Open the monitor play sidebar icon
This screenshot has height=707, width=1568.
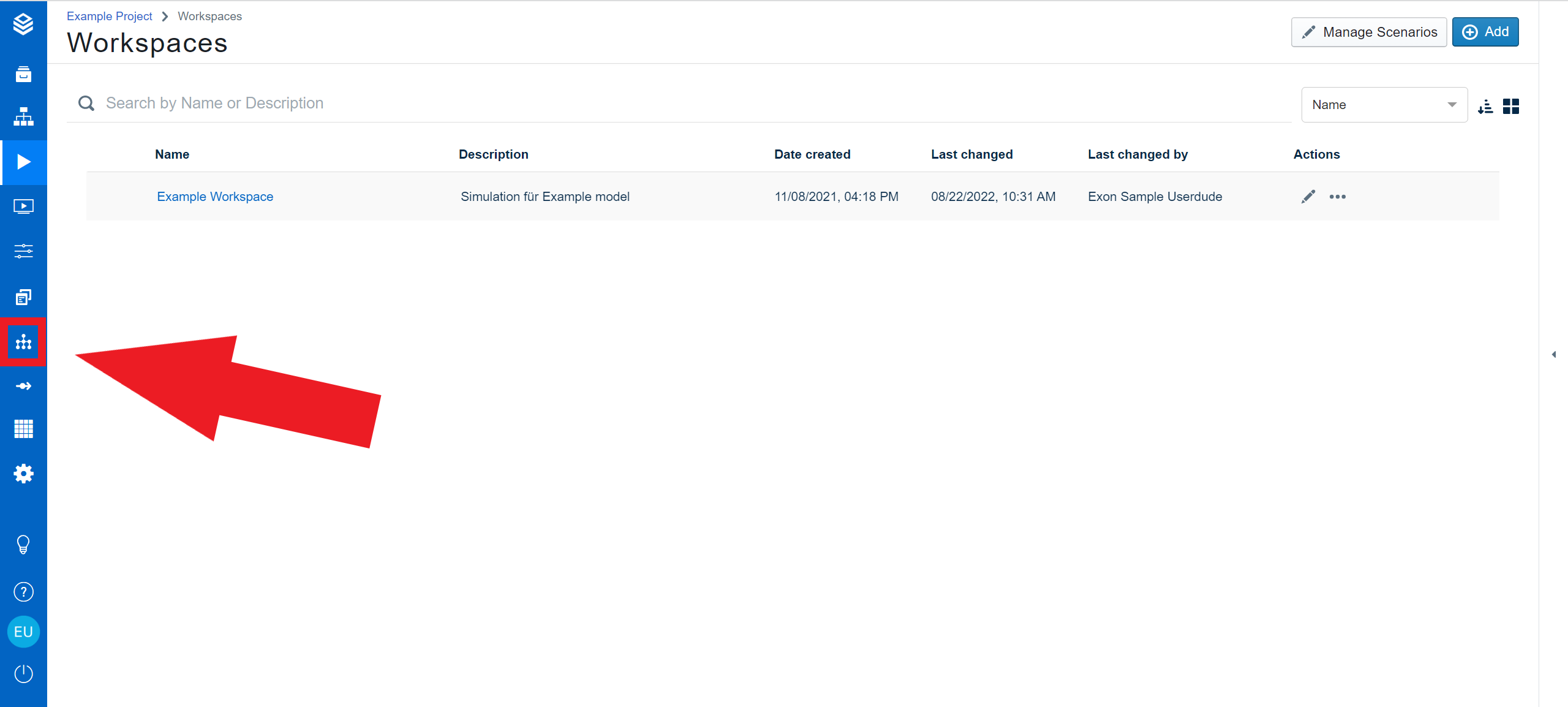click(x=23, y=206)
